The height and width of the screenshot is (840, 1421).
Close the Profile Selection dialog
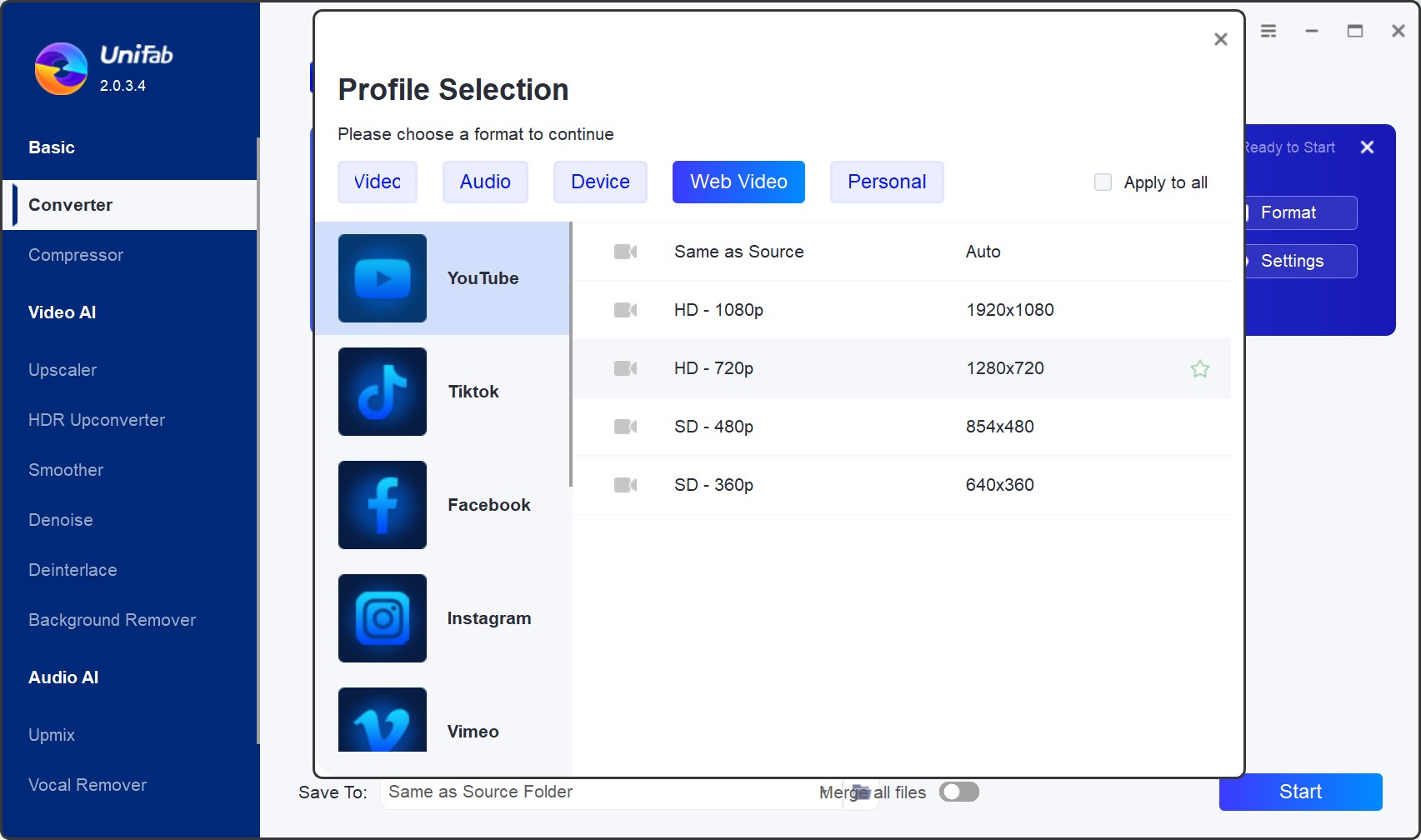pos(1221,39)
